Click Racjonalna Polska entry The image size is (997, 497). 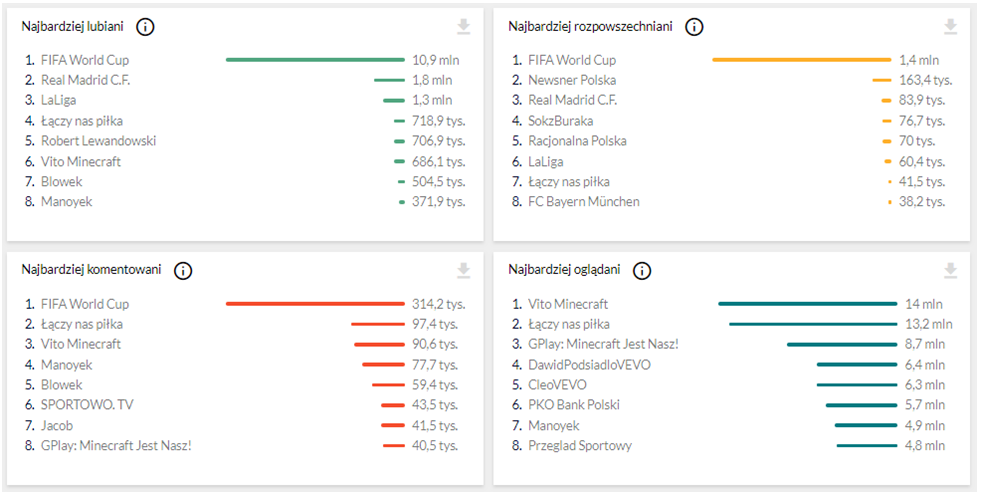(577, 141)
